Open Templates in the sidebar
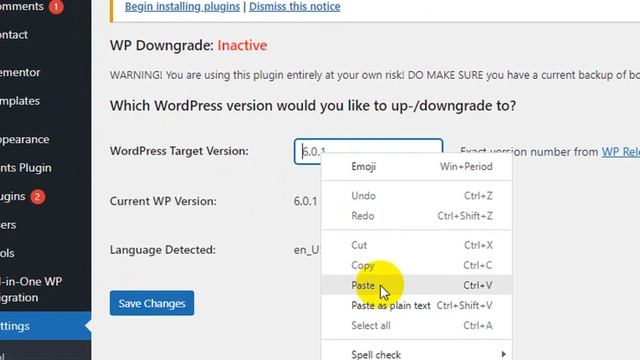The height and width of the screenshot is (360, 640). (x=20, y=101)
